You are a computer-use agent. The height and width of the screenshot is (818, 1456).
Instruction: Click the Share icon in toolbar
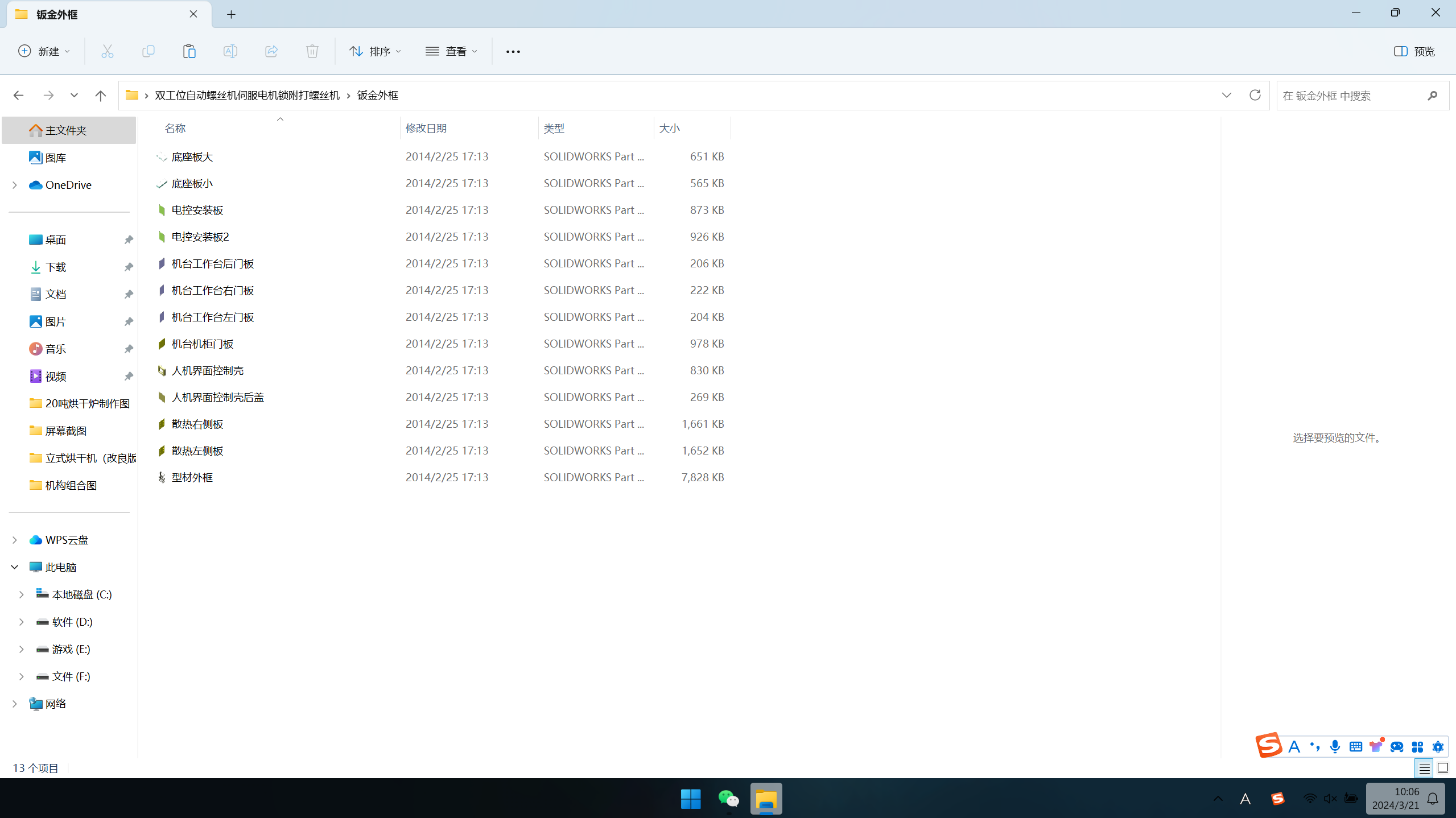(271, 51)
